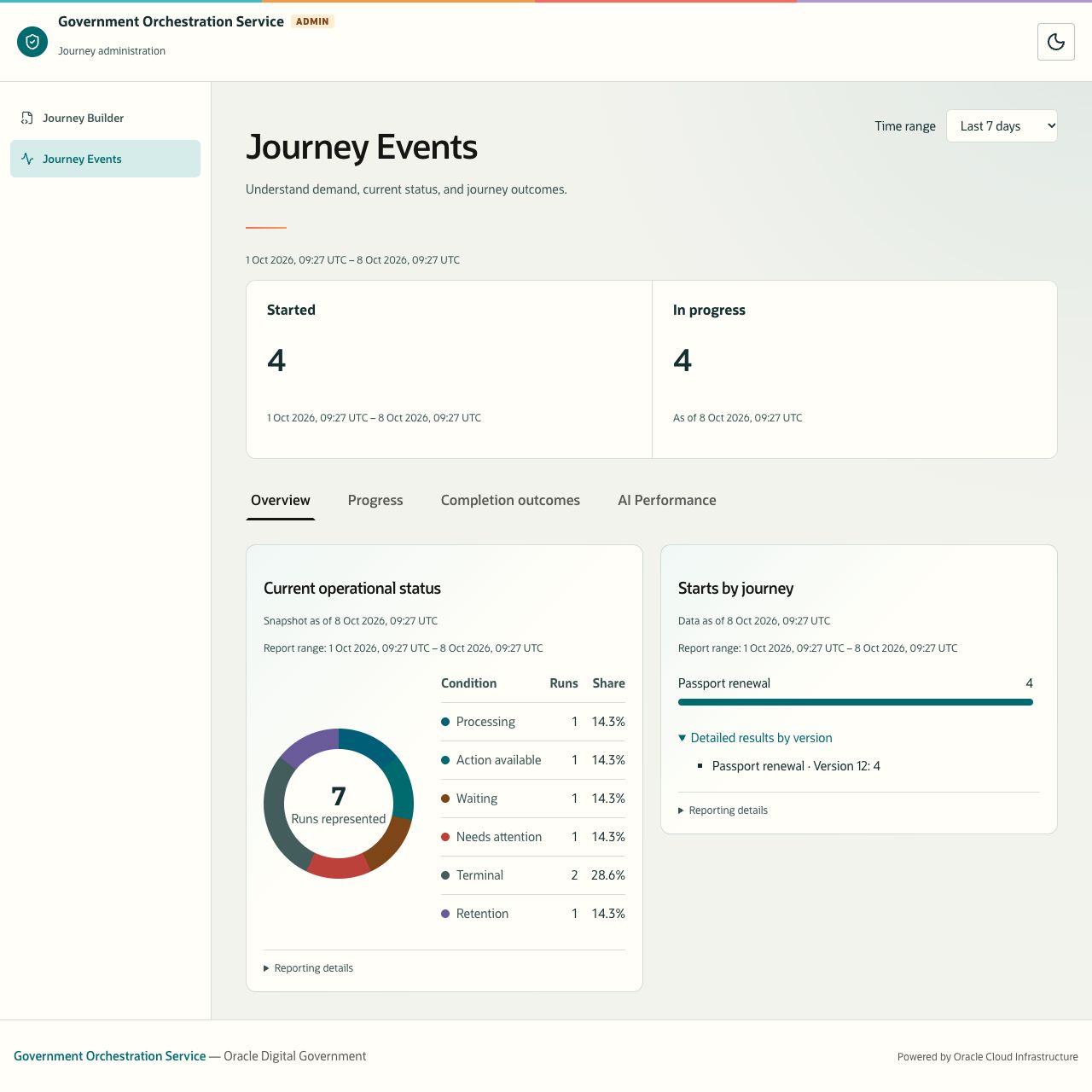Screen dimensions: 1092x1092
Task: Click the Terminal share value 28.6%
Action: point(608,875)
